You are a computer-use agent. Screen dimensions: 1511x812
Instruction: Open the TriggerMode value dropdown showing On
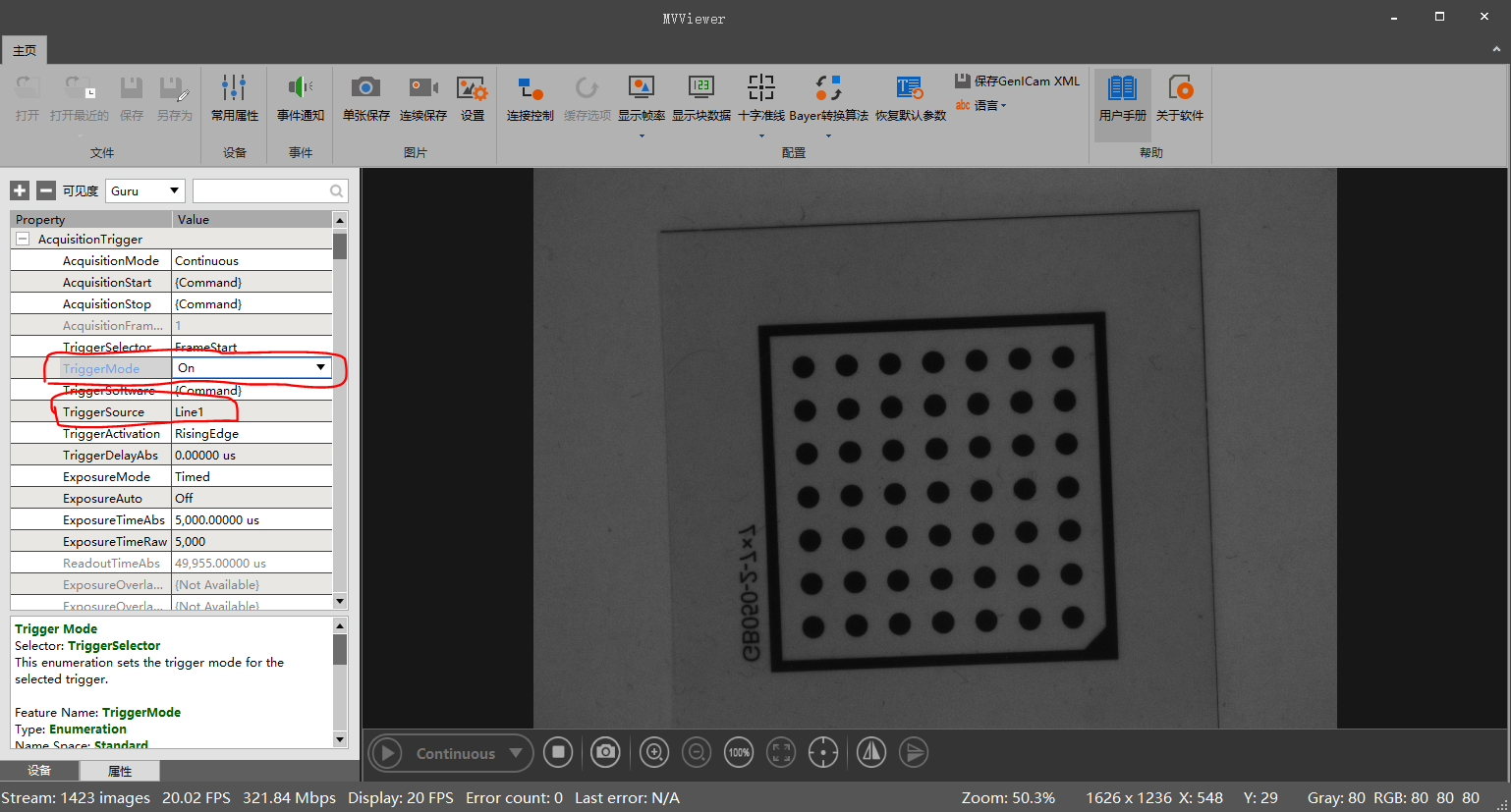click(321, 367)
